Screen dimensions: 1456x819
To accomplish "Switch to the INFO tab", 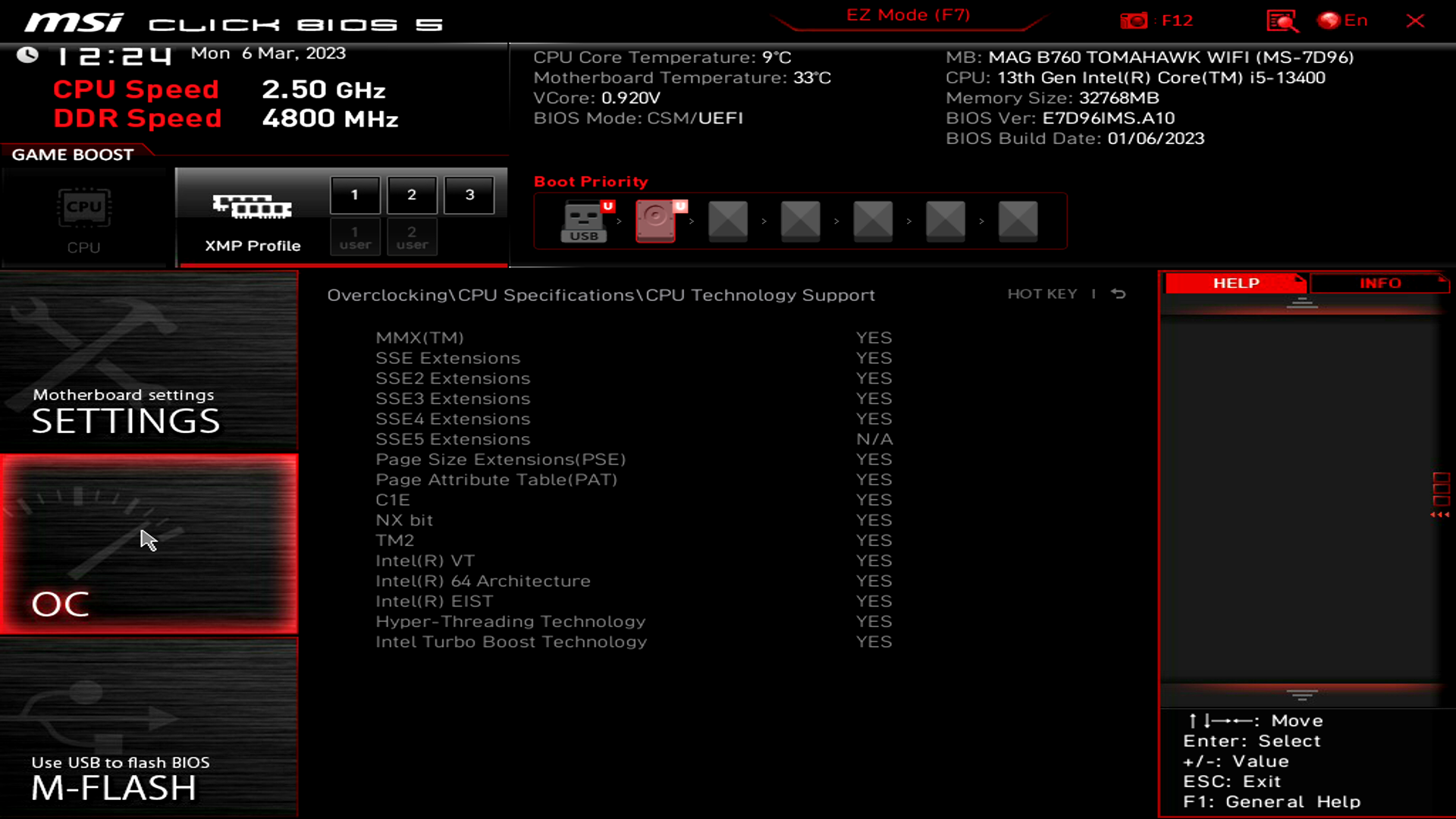I will tap(1379, 283).
